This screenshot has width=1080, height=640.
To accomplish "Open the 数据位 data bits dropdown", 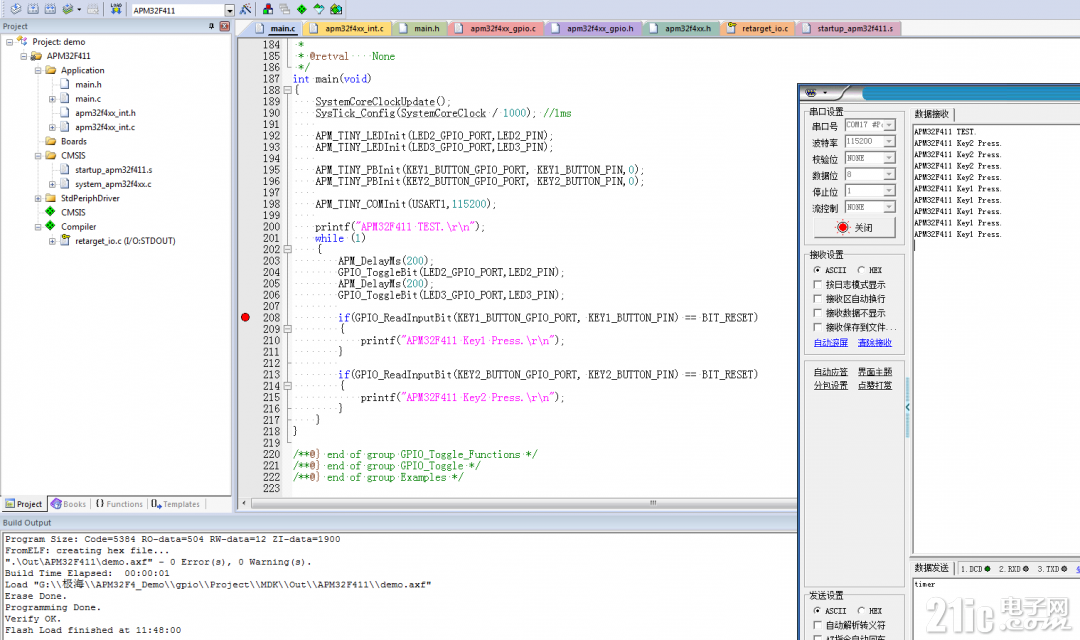I will click(889, 174).
